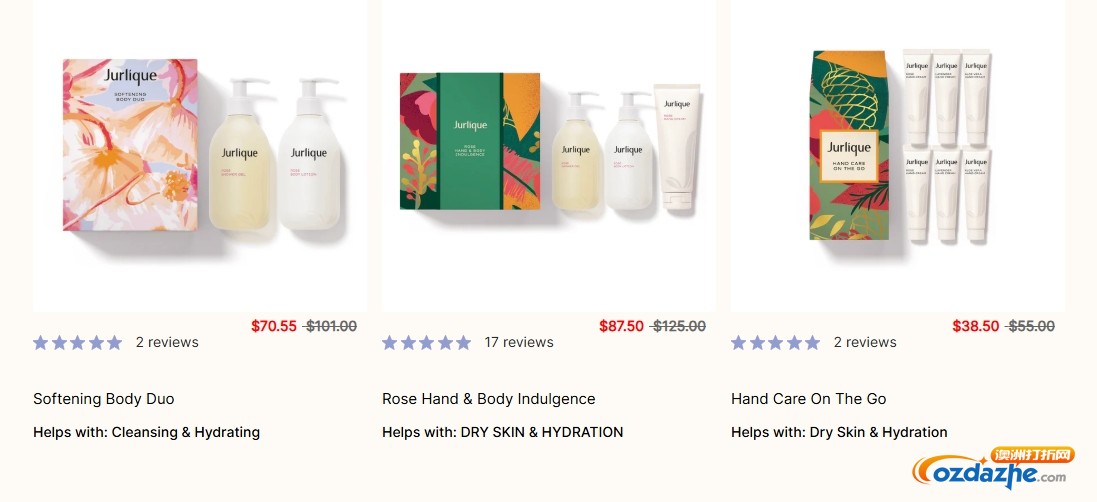Click the Helps with: Cleansing & Hydrating text
Image resolution: width=1097 pixels, height=502 pixels.
pyautogui.click(x=146, y=433)
